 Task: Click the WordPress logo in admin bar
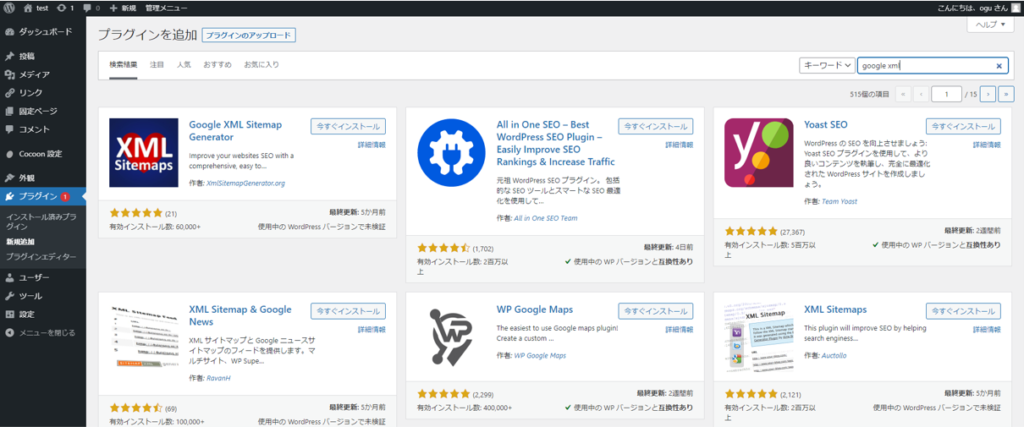(9, 8)
